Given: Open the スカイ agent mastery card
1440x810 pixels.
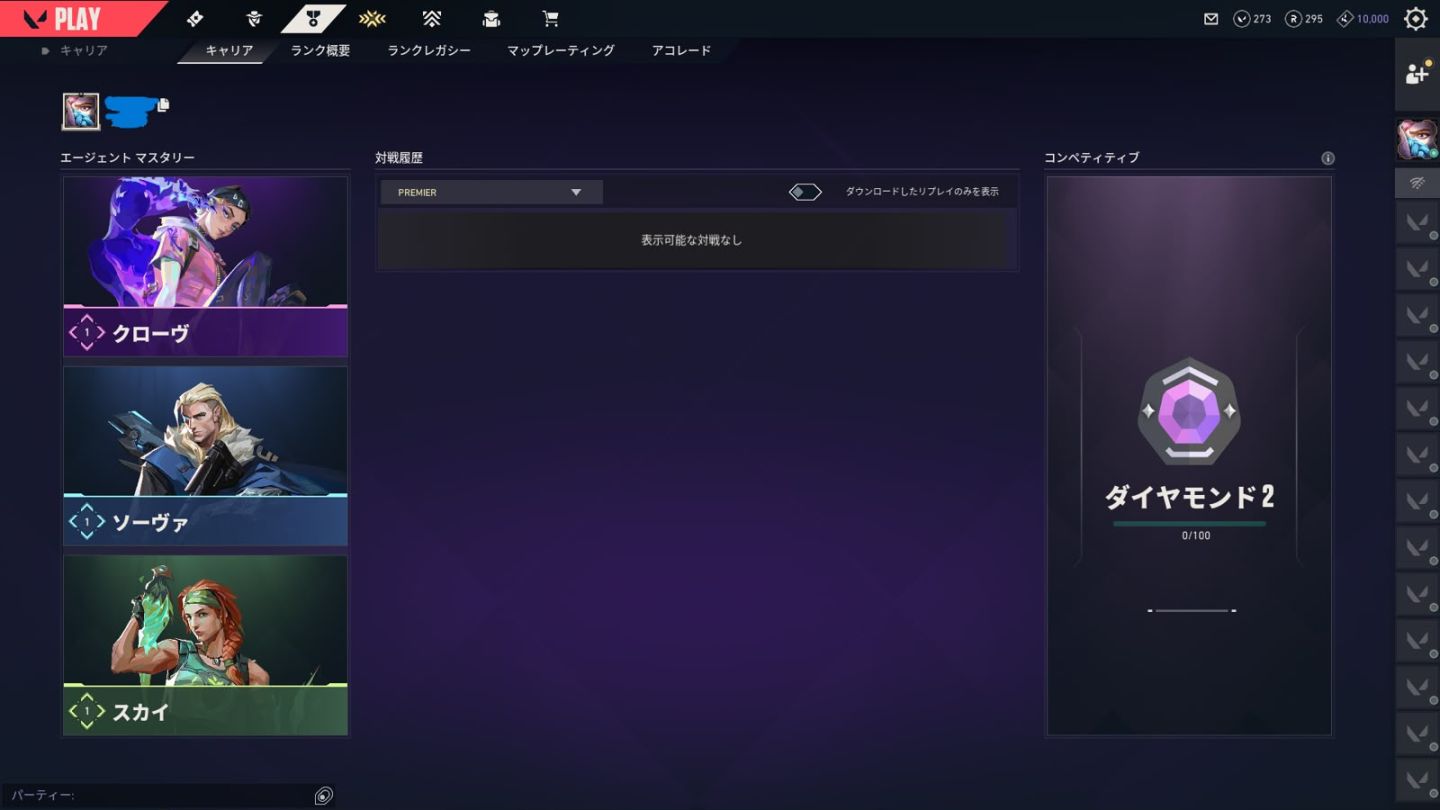Looking at the screenshot, I should pos(205,646).
